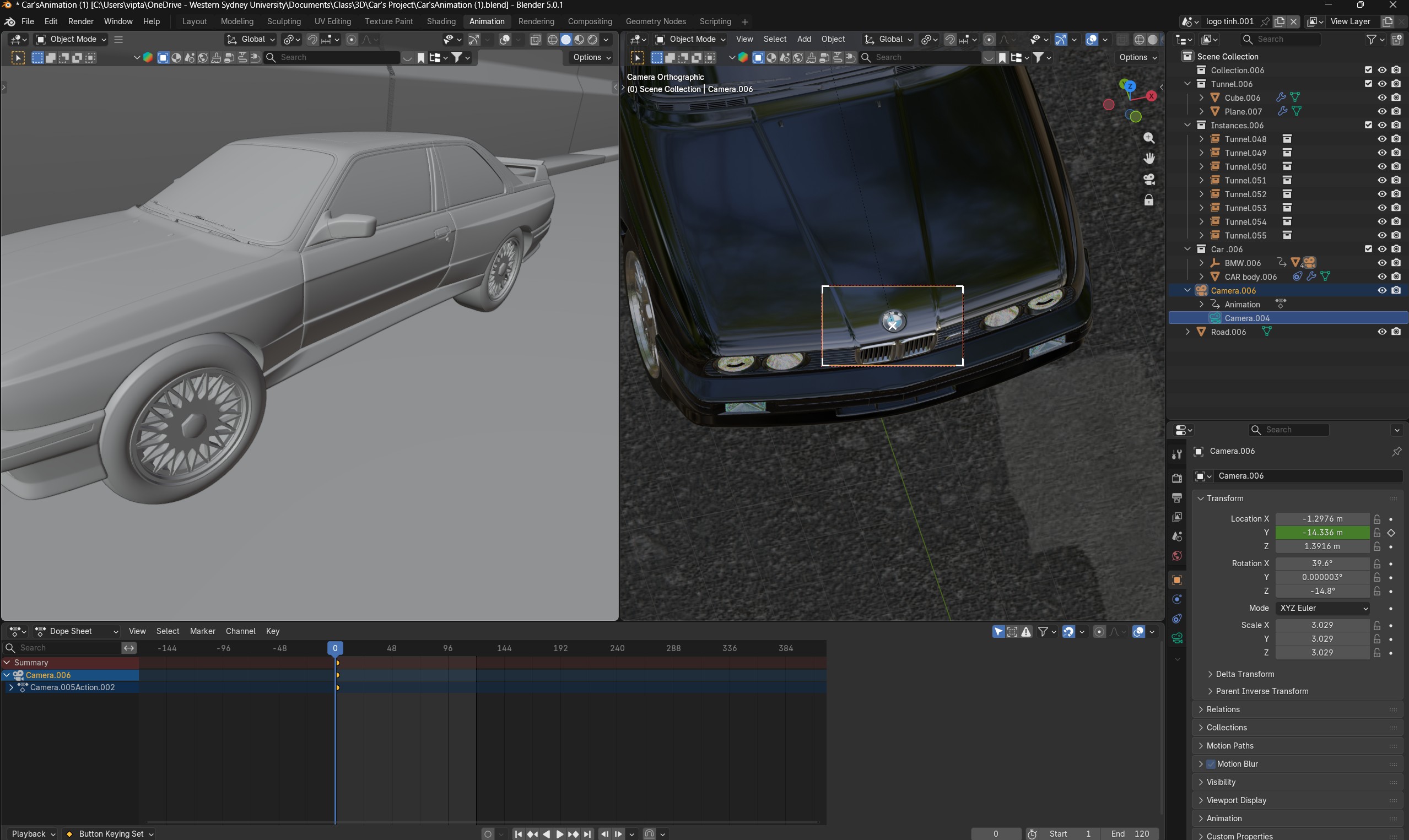The height and width of the screenshot is (840, 1409).
Task: Jump to the end frame
Action: pos(587,834)
